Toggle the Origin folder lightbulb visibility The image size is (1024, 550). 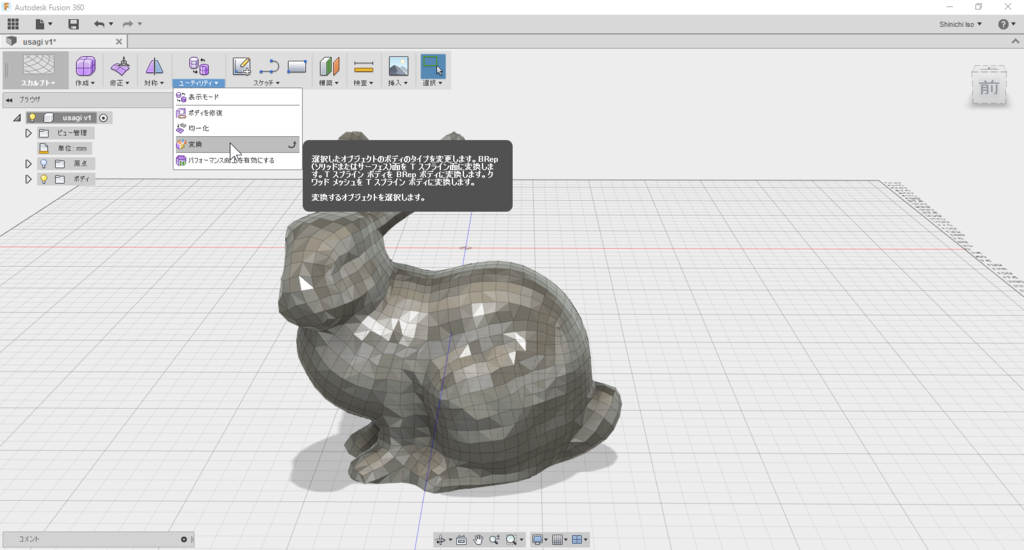point(44,163)
